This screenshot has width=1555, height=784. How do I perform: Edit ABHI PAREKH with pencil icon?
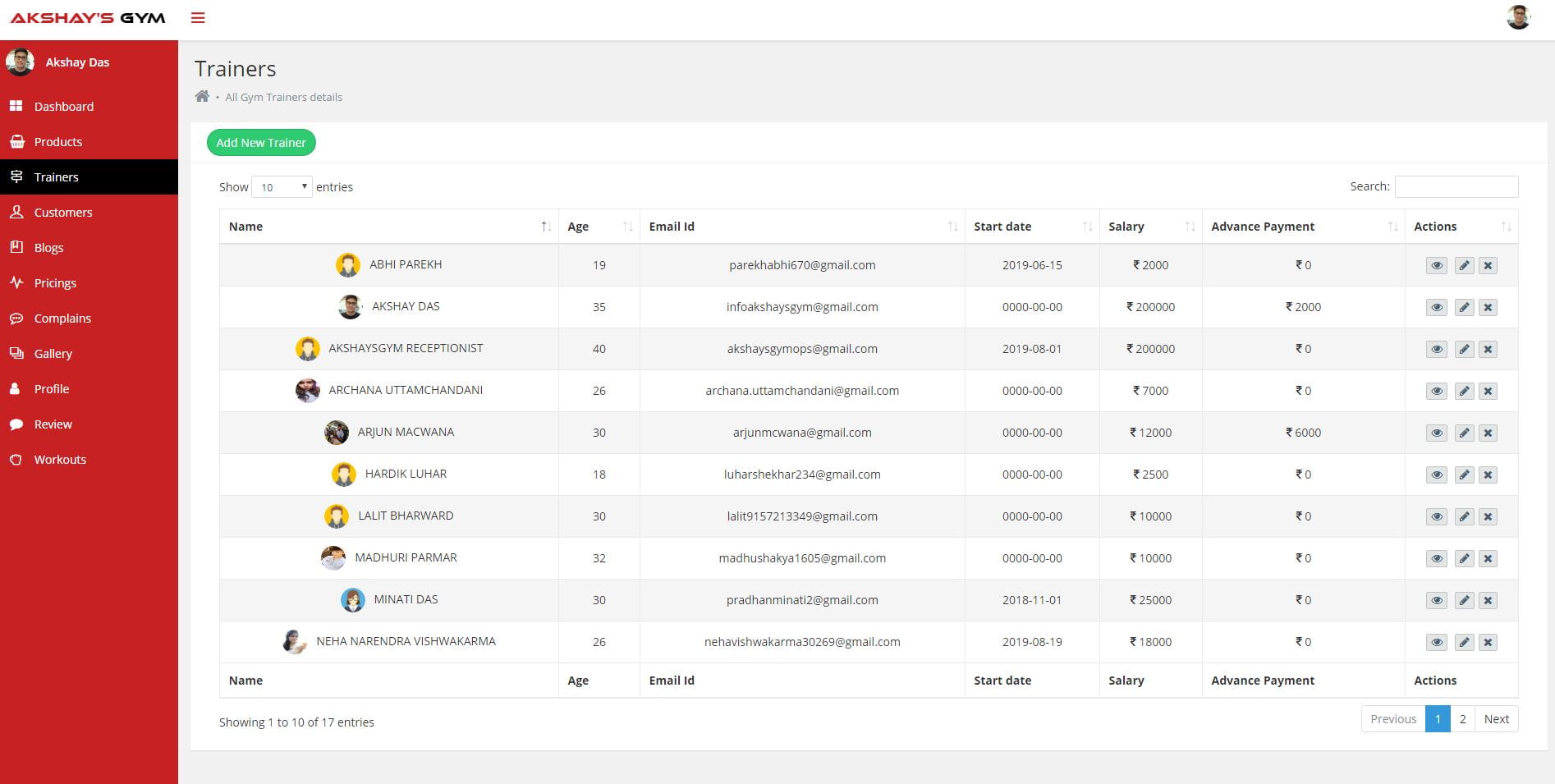[x=1464, y=265]
